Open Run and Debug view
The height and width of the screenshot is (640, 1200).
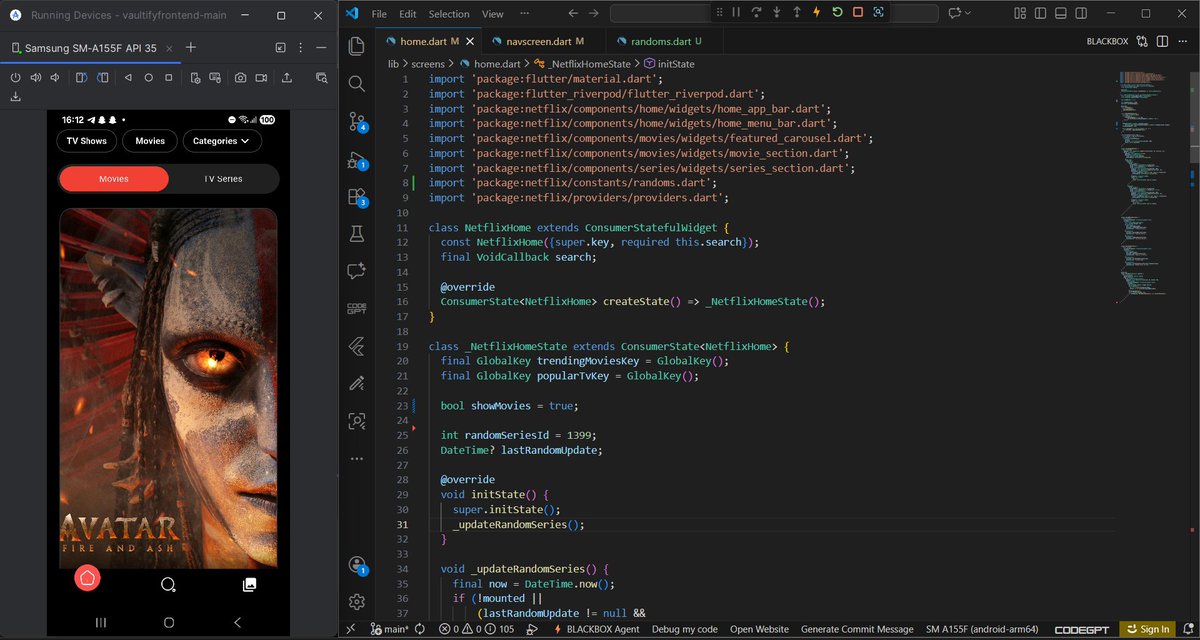pyautogui.click(x=357, y=159)
